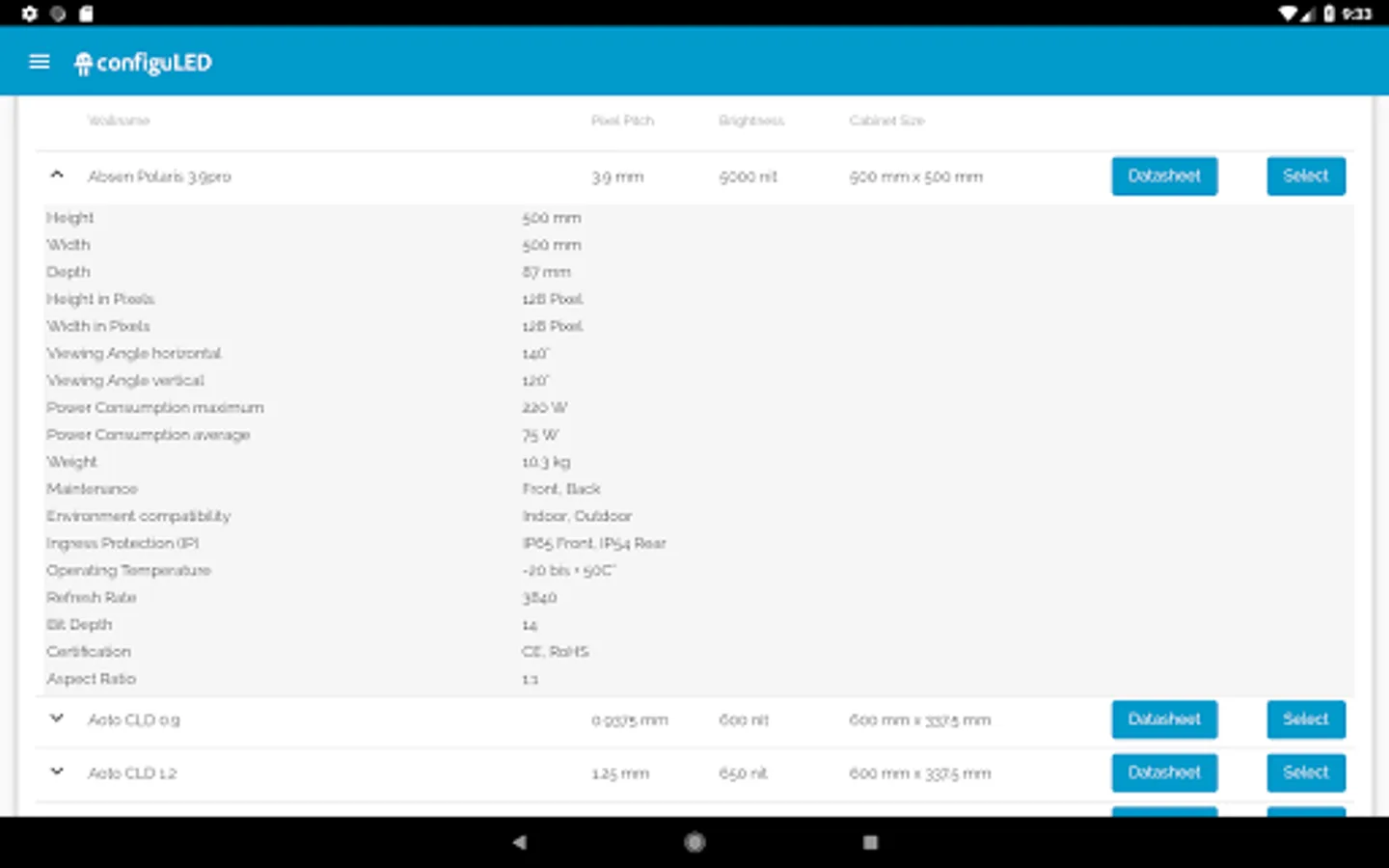Click the Bit Depth label

pos(79,625)
